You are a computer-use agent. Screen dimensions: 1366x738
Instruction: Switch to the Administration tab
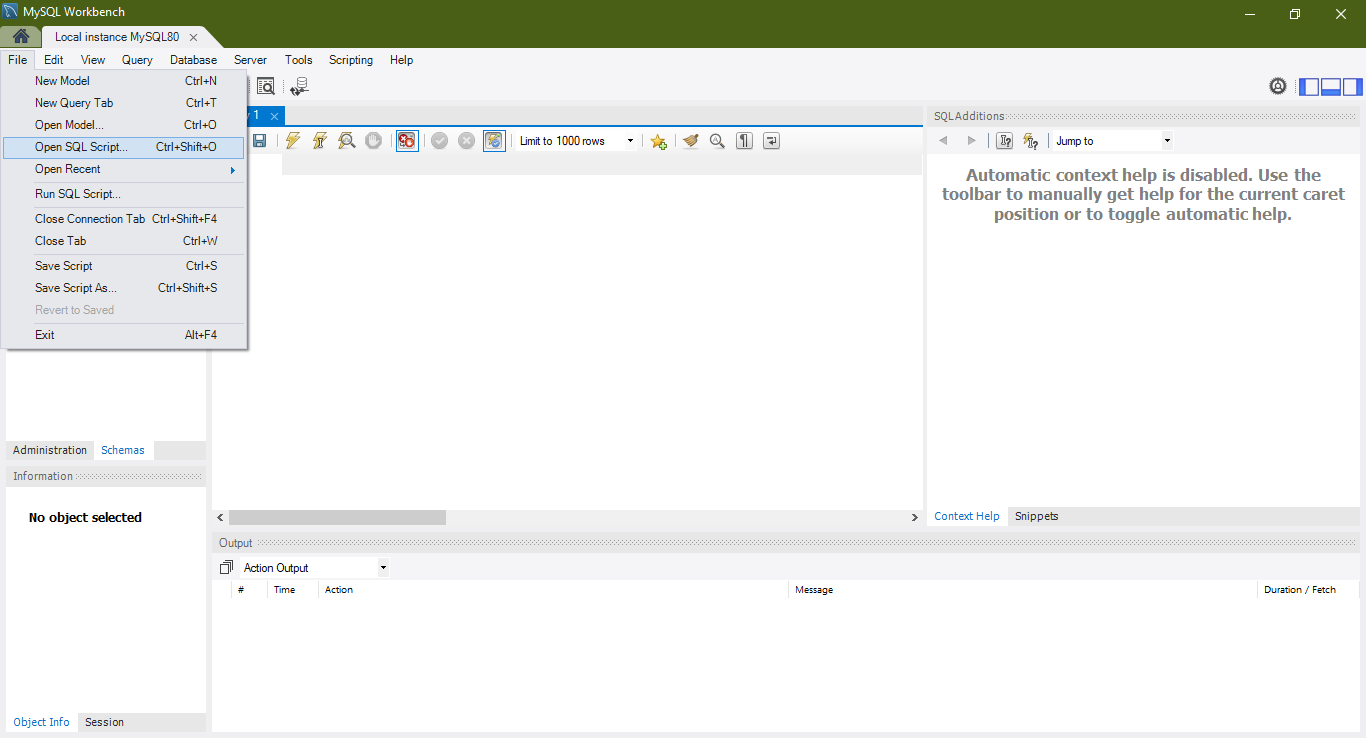pos(50,450)
